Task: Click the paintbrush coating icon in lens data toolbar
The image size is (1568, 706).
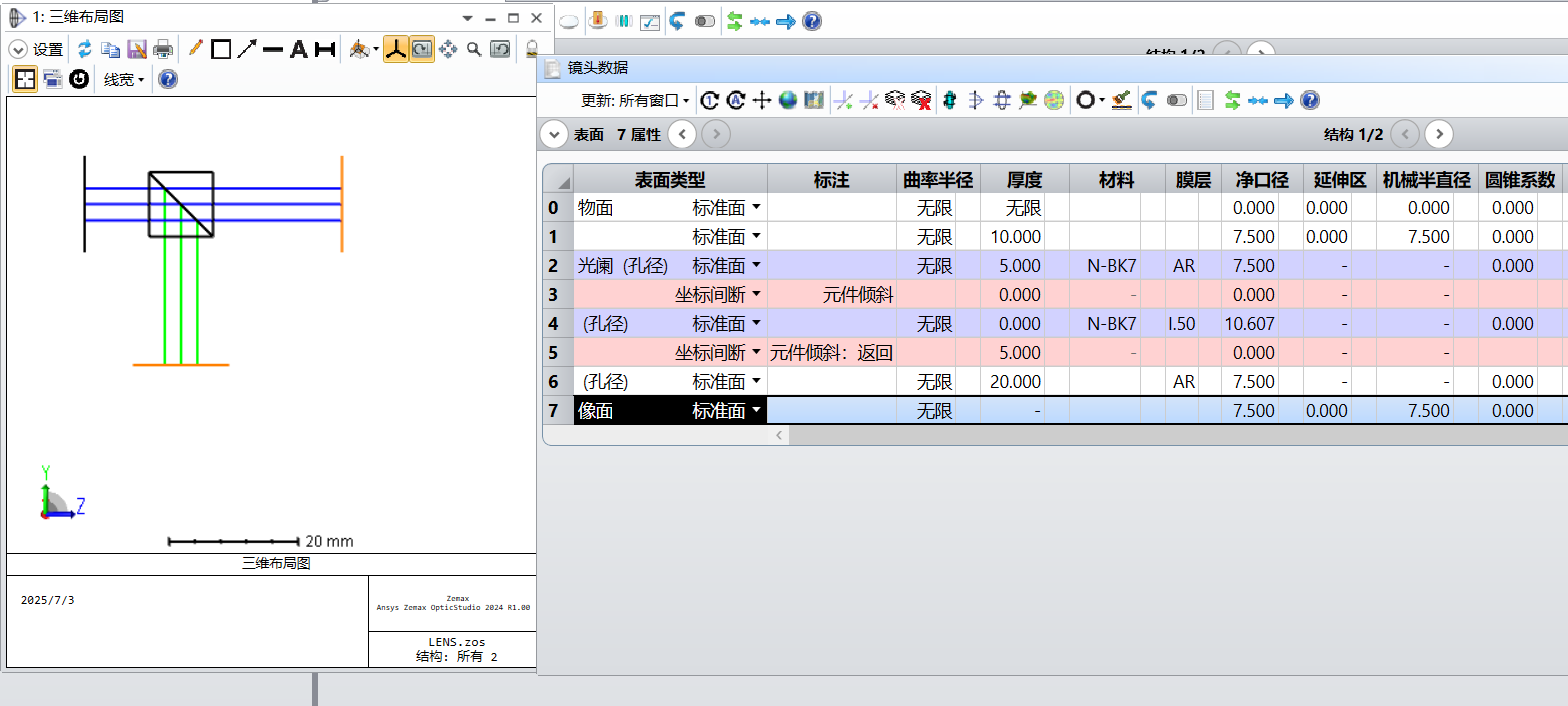Action: tap(1121, 100)
